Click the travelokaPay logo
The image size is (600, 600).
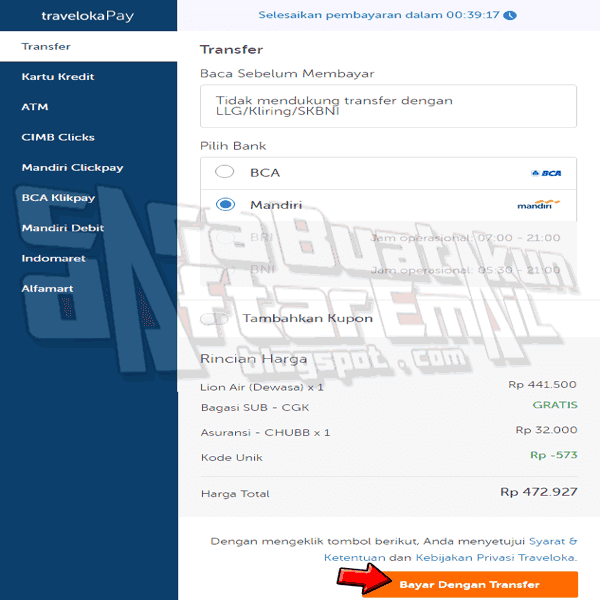(x=88, y=16)
